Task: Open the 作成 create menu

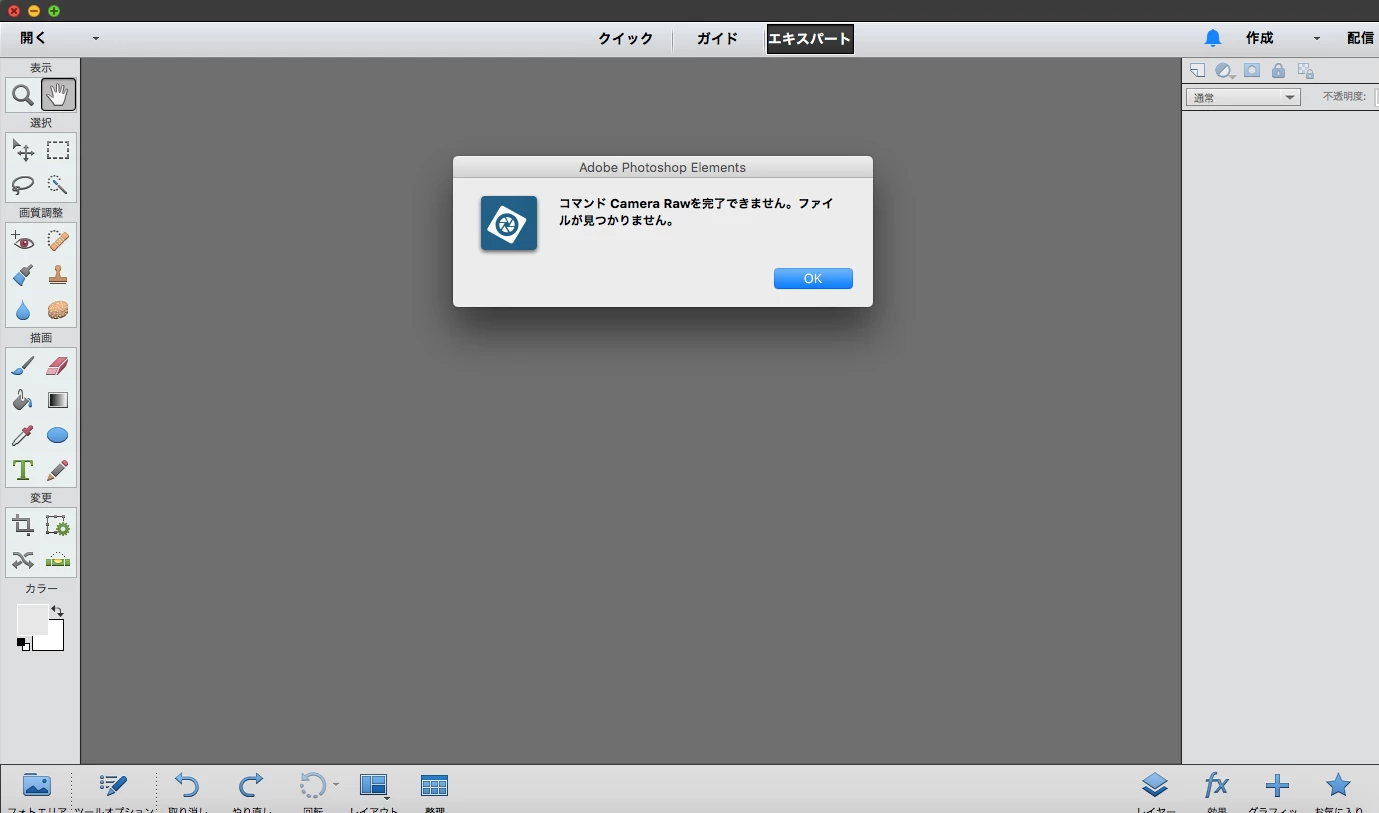Action: tap(1259, 38)
